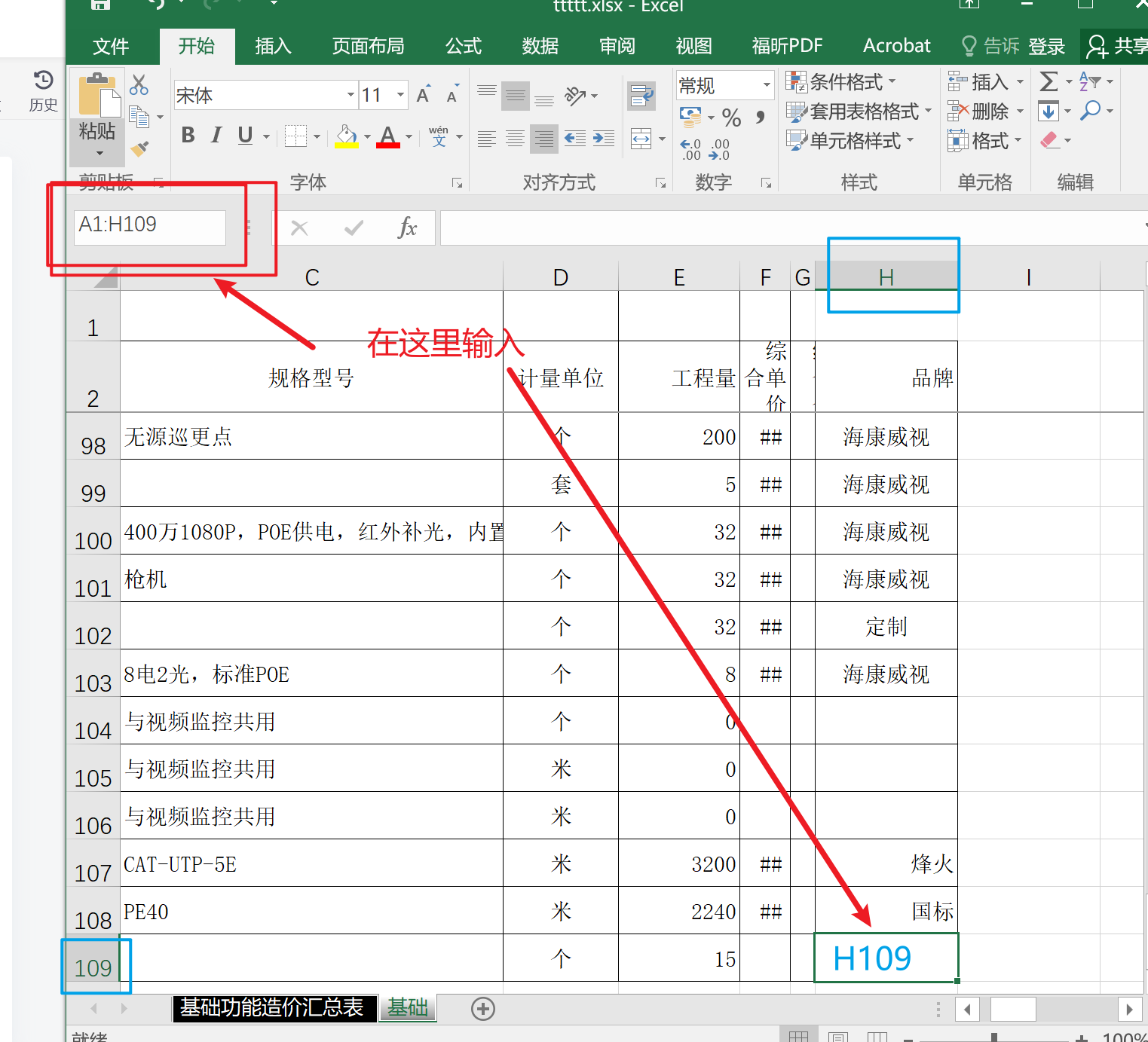Viewport: 1148px width, 1042px height.
Task: Click the comma style icon
Action: point(760,118)
